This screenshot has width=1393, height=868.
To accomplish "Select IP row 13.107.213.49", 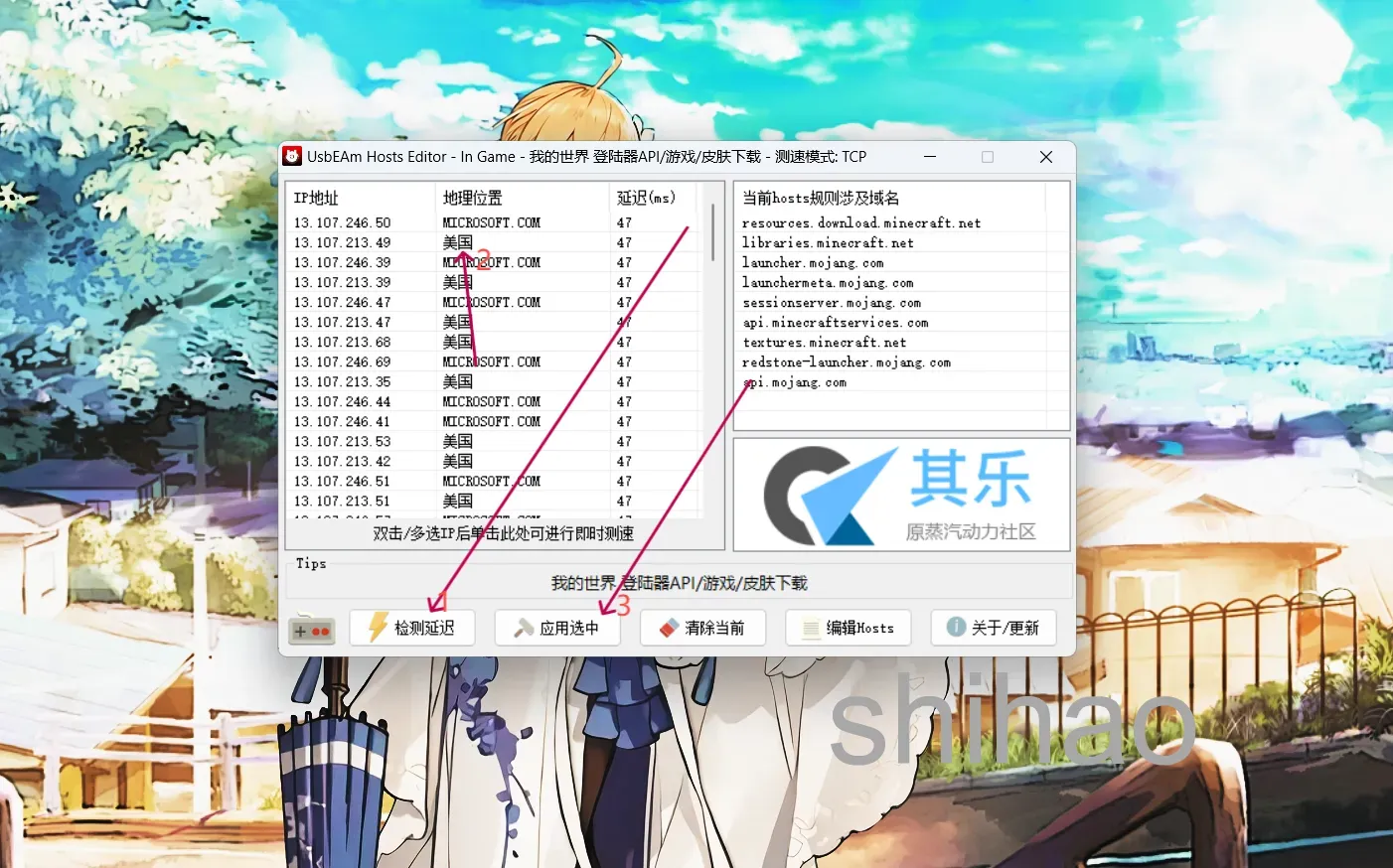I will [x=343, y=243].
